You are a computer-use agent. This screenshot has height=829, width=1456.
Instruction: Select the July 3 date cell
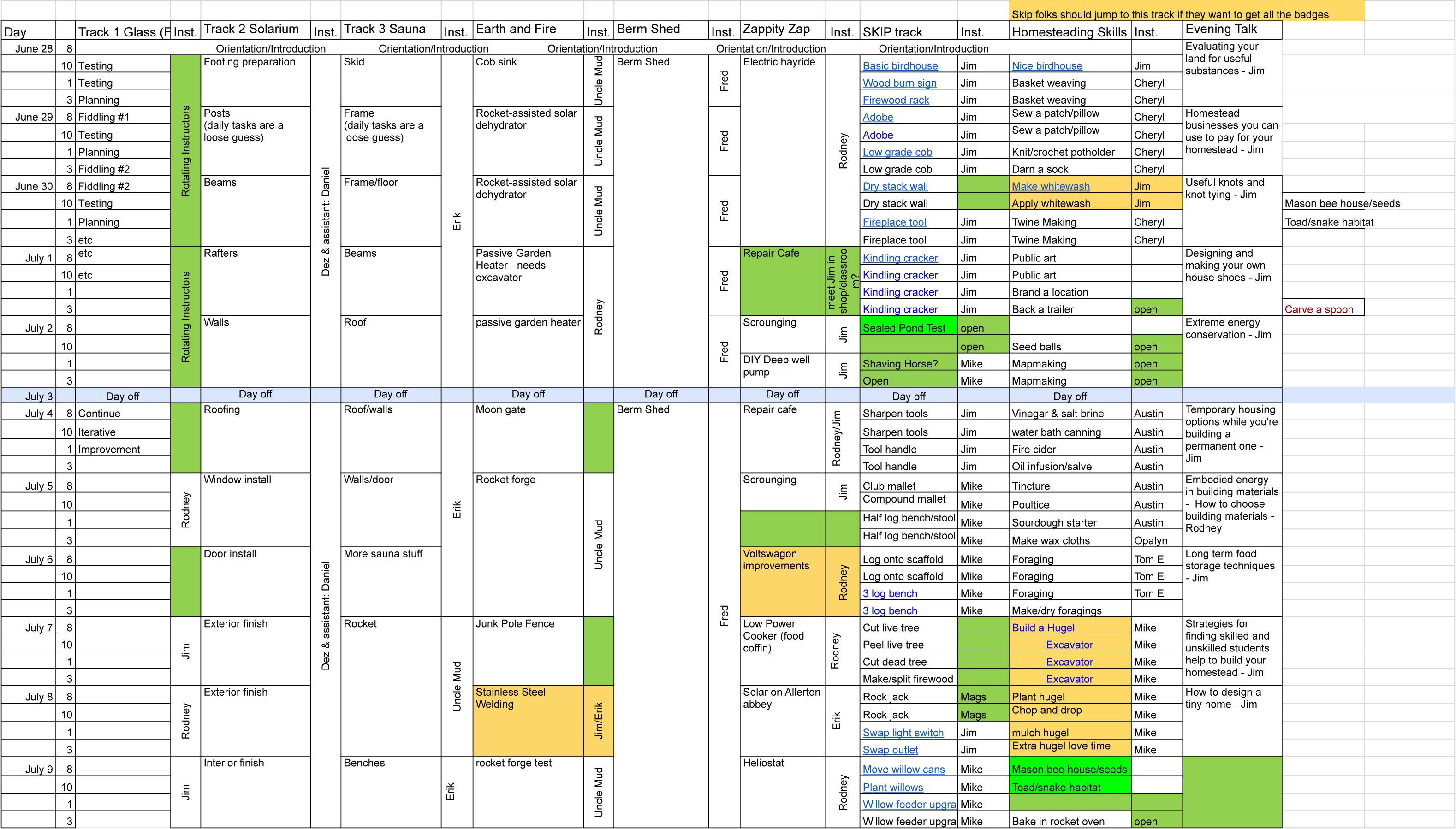point(29,396)
